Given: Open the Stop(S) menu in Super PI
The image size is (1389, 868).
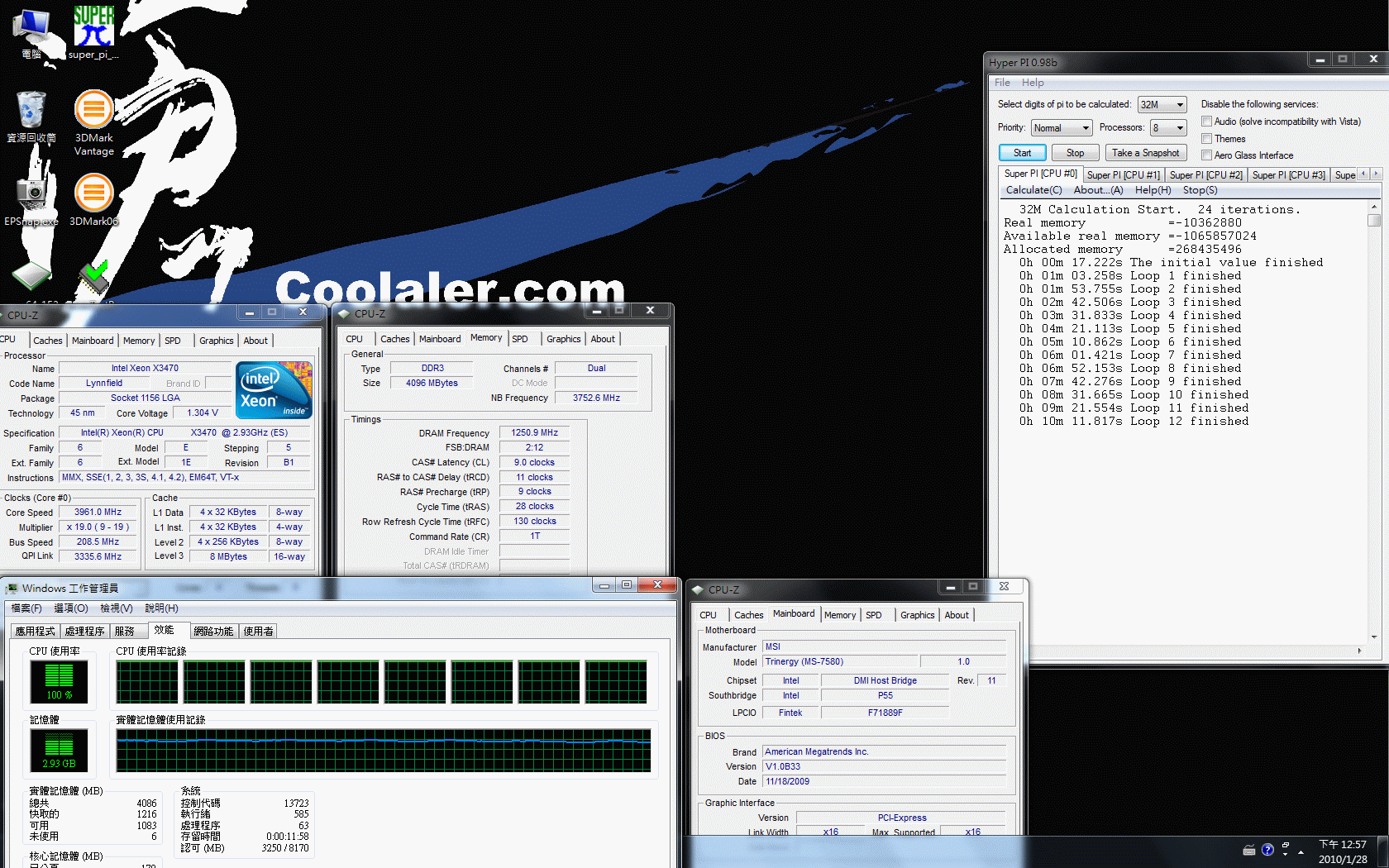Looking at the screenshot, I should tap(1200, 190).
